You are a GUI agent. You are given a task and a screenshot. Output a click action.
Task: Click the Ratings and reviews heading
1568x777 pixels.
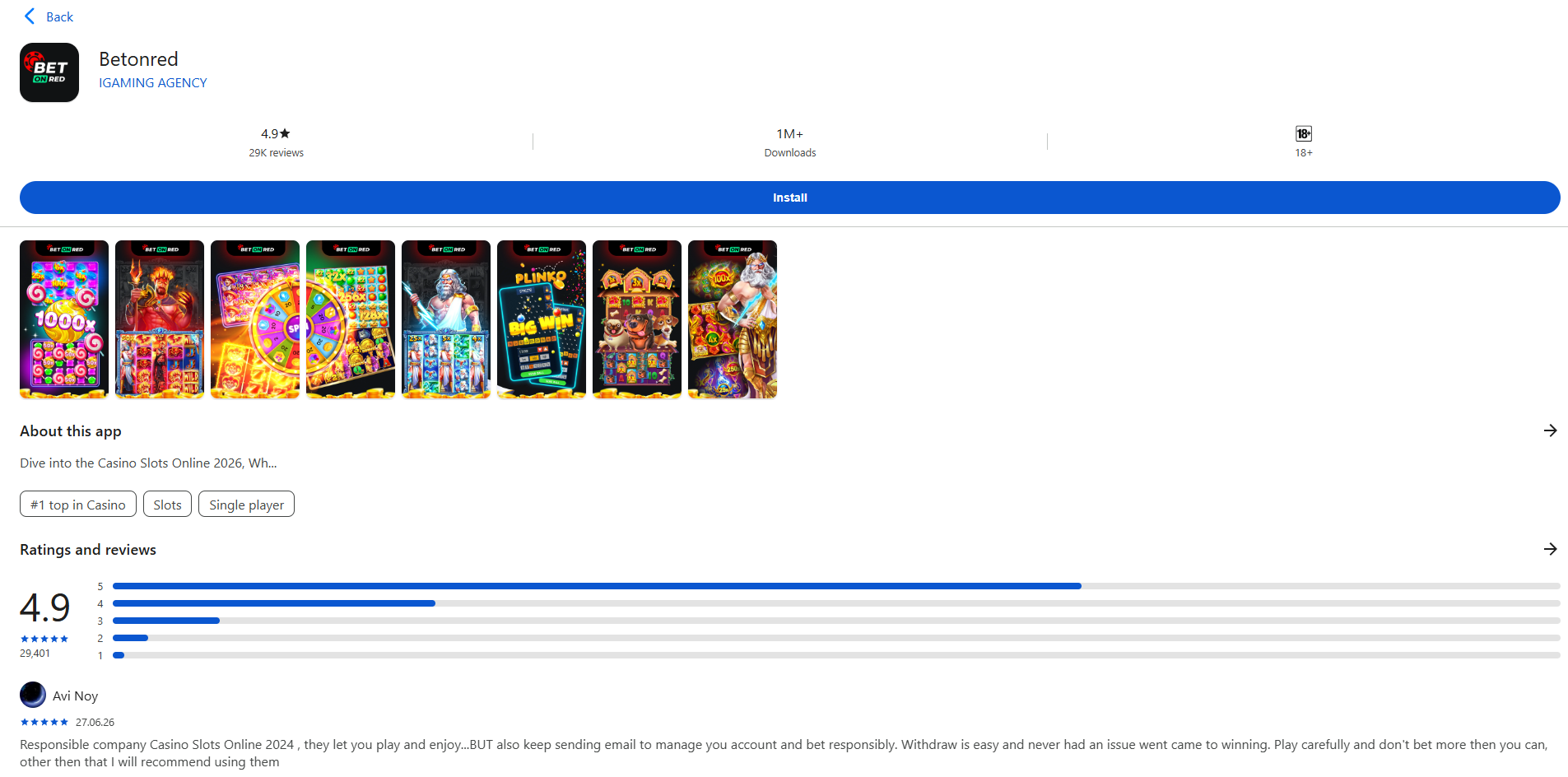(x=88, y=550)
